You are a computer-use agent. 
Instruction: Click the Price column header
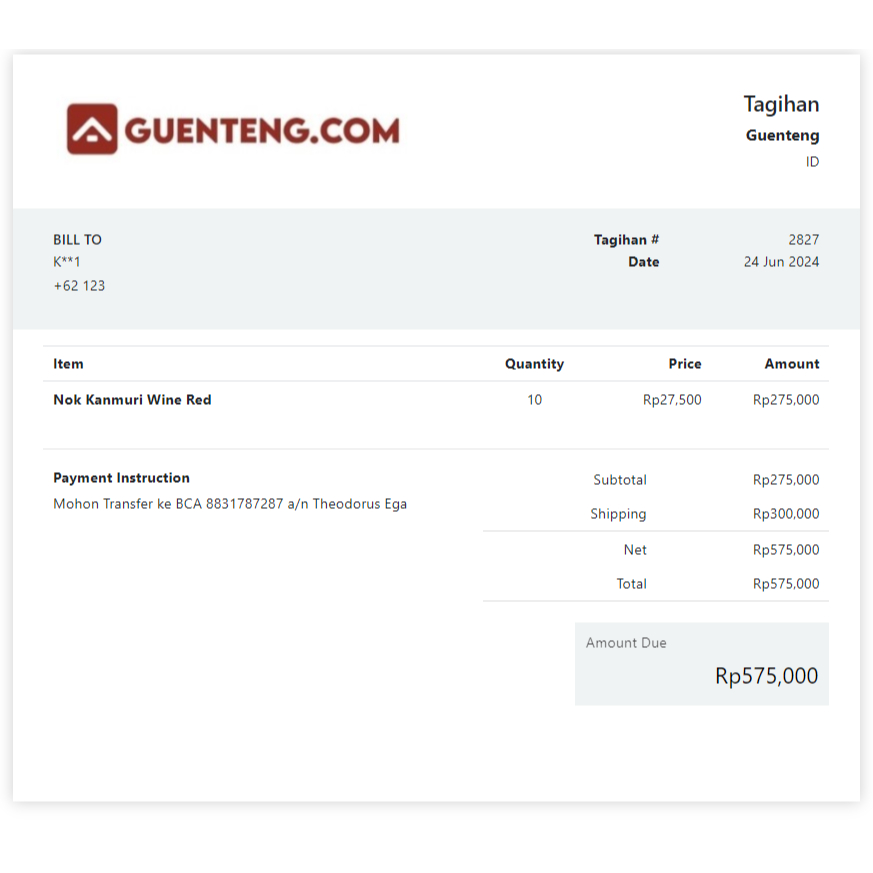point(685,364)
